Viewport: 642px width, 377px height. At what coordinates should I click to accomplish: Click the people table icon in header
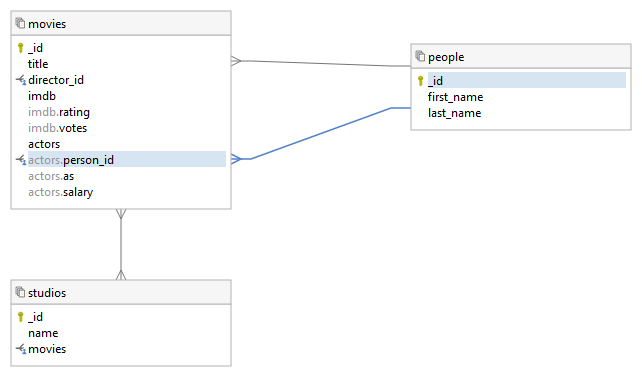click(x=420, y=56)
